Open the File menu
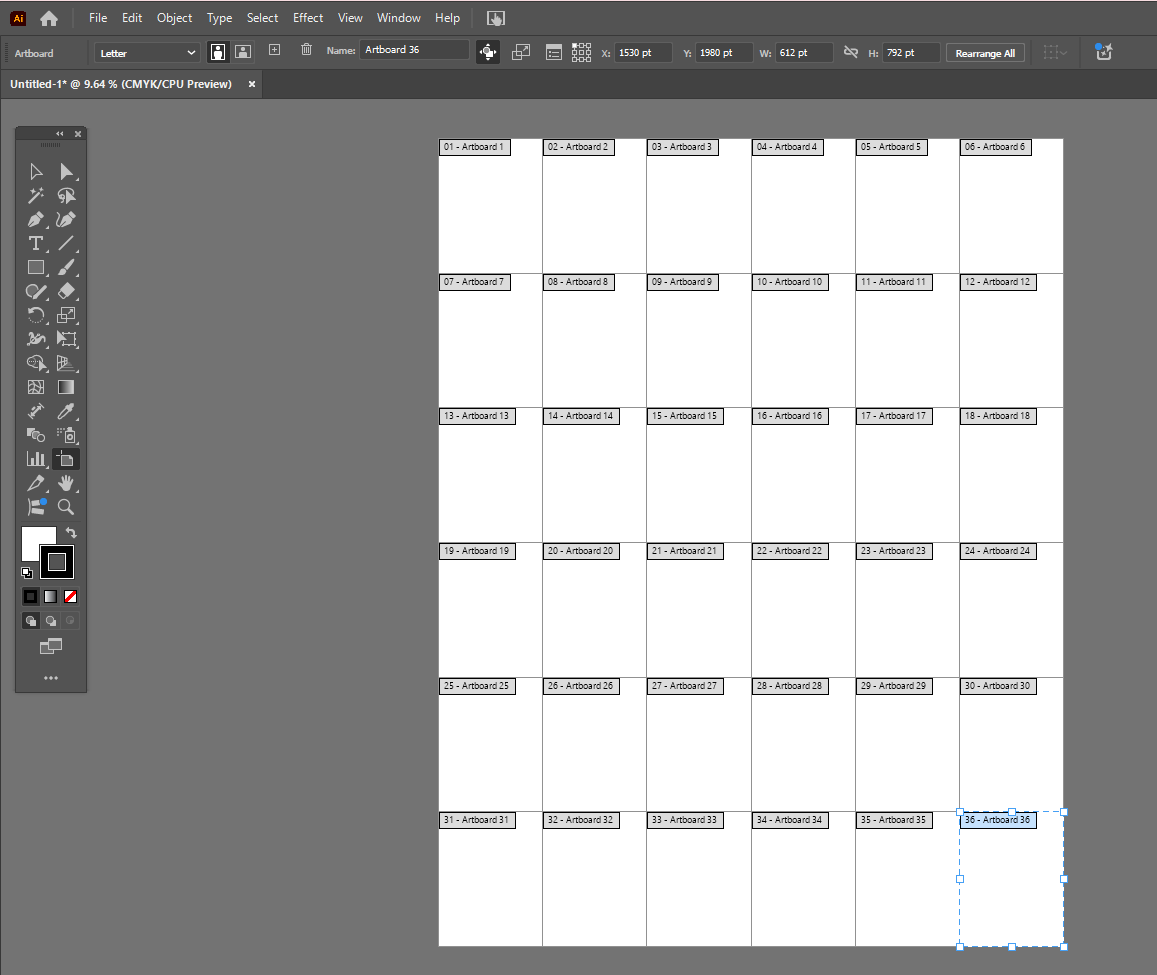1157x975 pixels. (98, 18)
